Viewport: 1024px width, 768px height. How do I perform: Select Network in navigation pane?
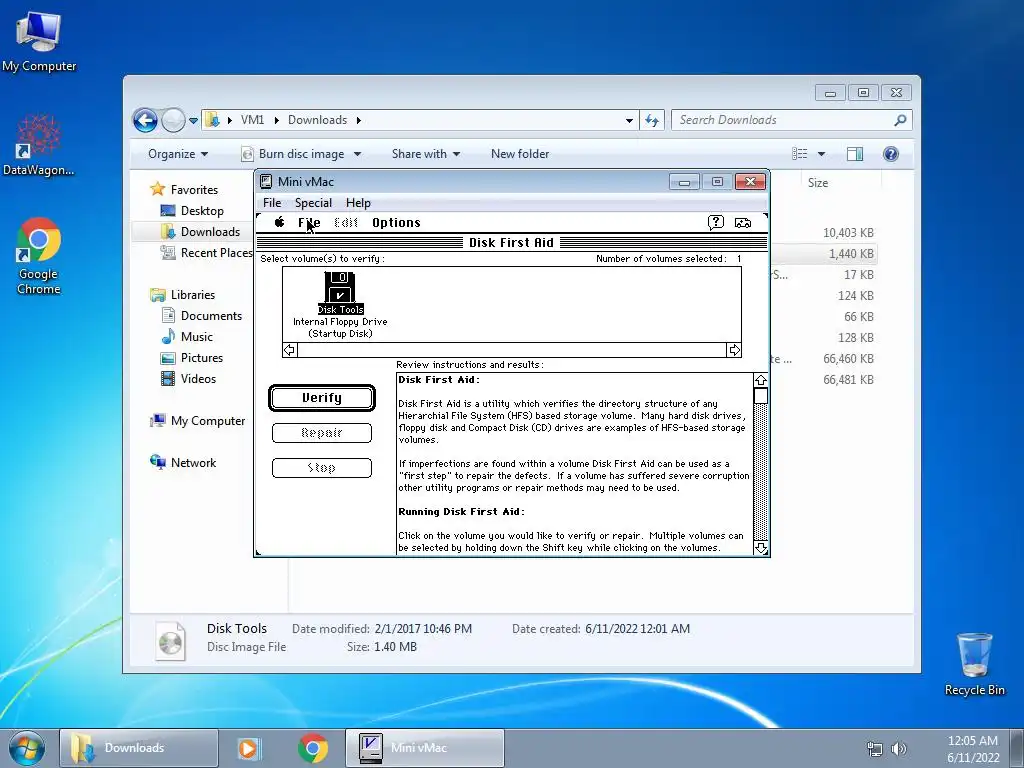[184, 463]
